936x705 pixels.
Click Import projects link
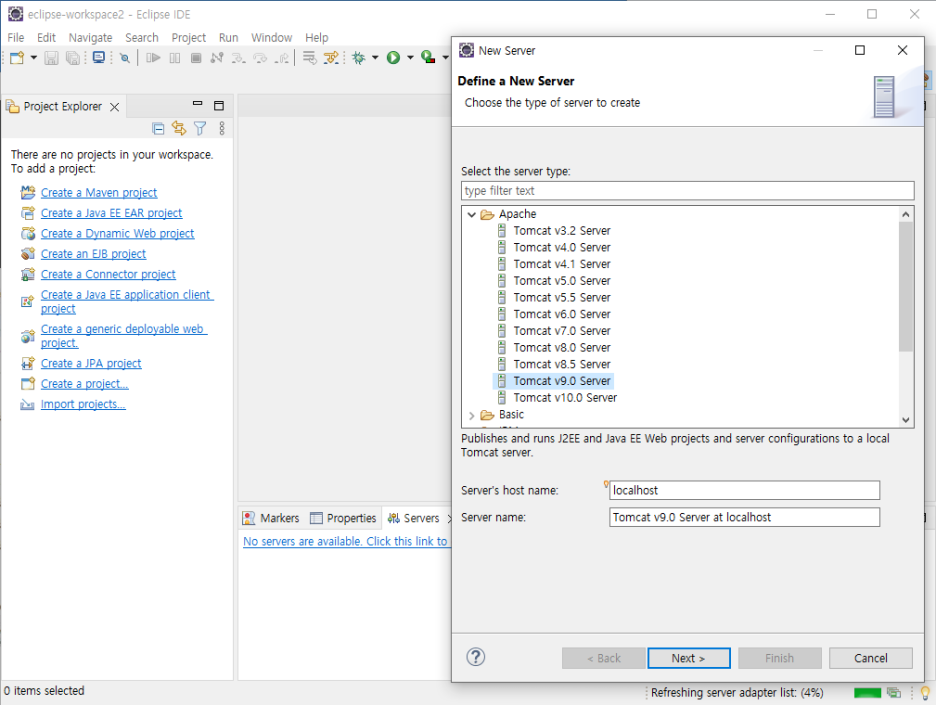point(83,404)
